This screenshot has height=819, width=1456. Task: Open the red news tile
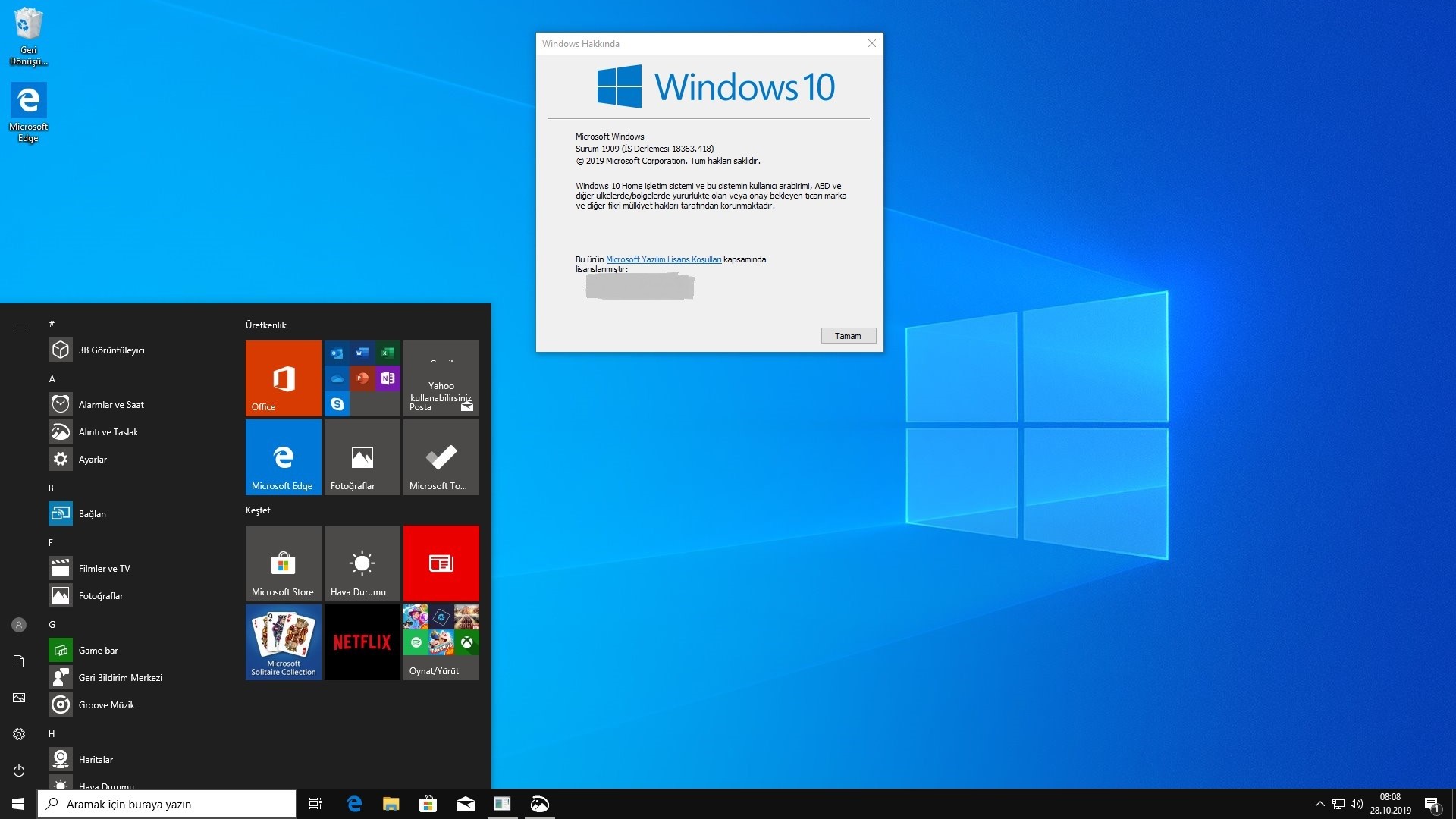point(441,563)
